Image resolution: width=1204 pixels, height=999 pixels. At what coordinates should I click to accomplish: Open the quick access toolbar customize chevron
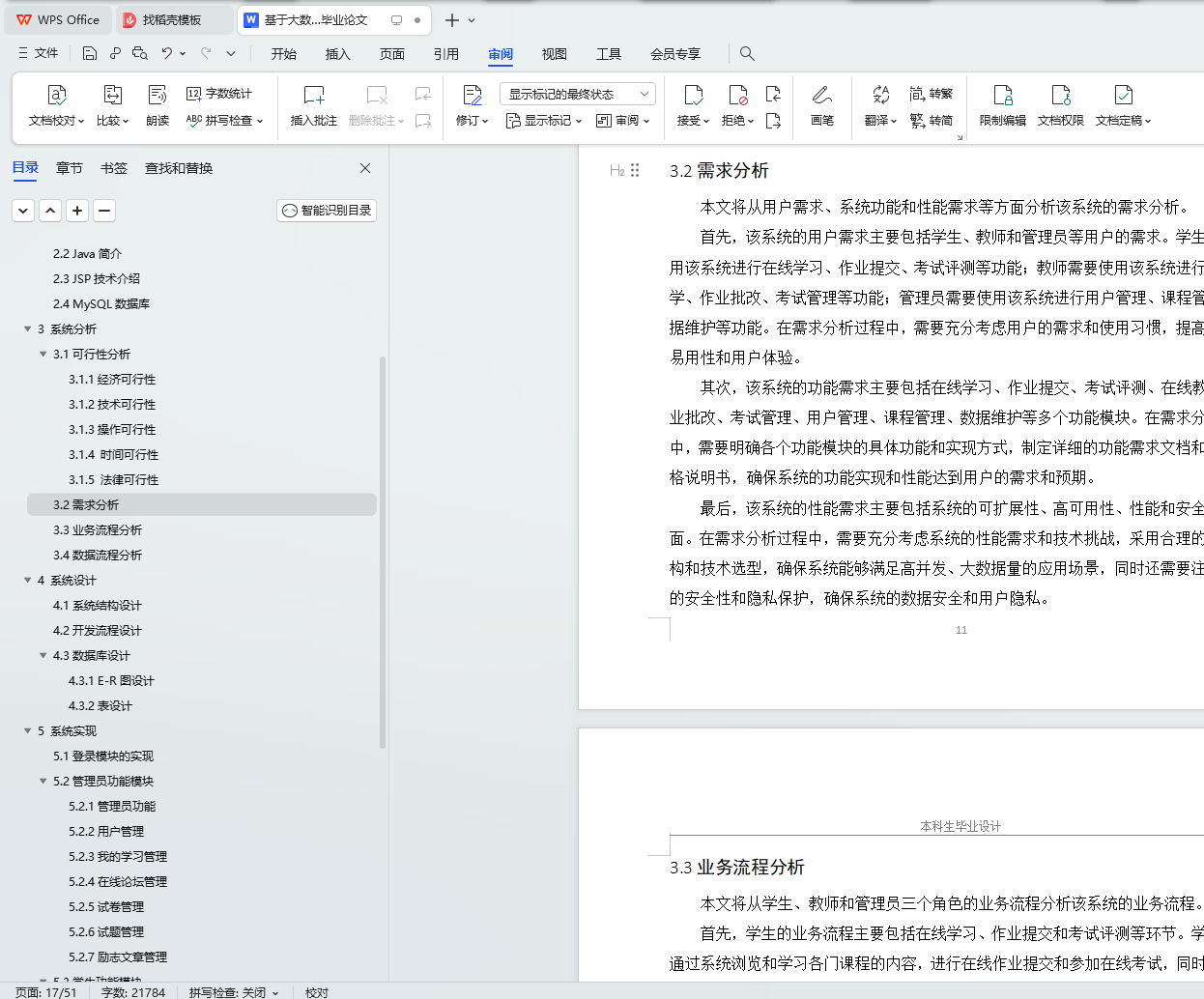[231, 53]
